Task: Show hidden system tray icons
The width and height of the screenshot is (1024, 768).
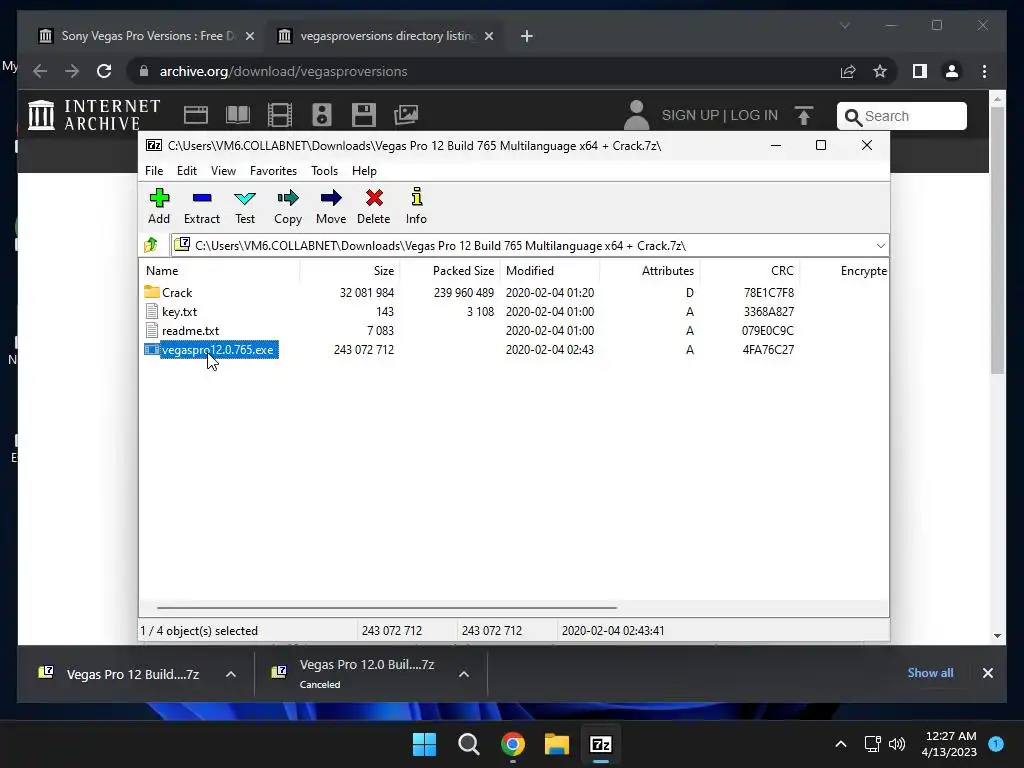Action: click(841, 744)
